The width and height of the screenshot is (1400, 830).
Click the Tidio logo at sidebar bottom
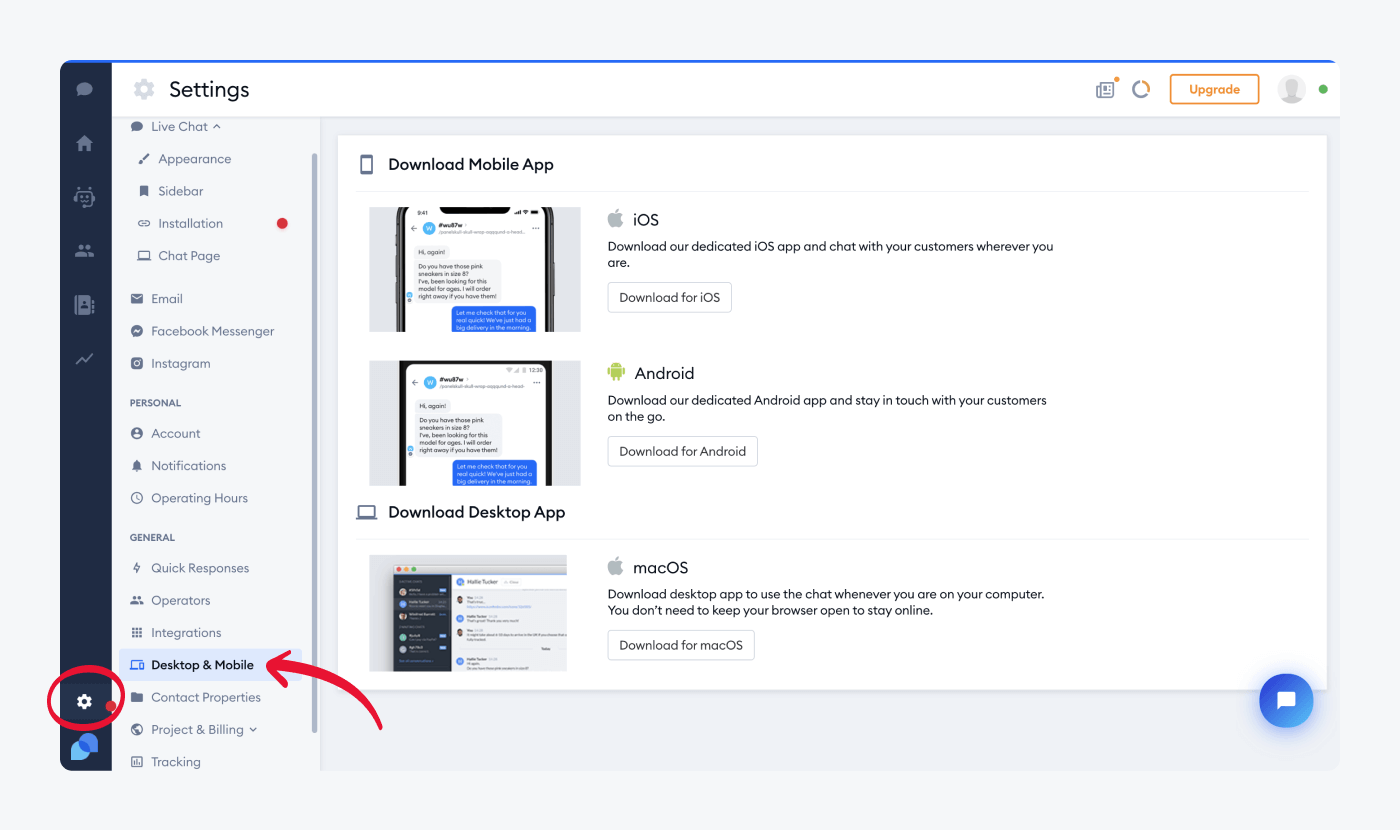point(84,746)
